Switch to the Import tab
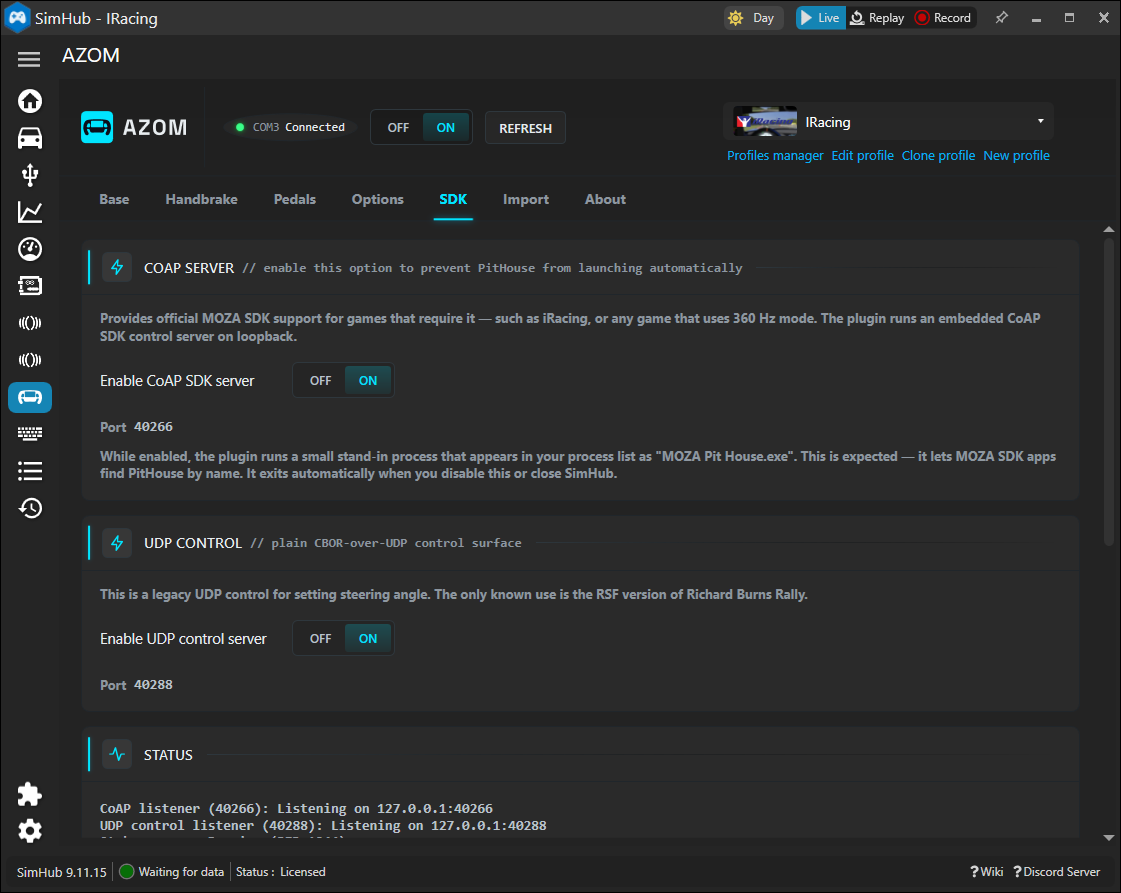Screen dimensions: 1121x893 526,199
